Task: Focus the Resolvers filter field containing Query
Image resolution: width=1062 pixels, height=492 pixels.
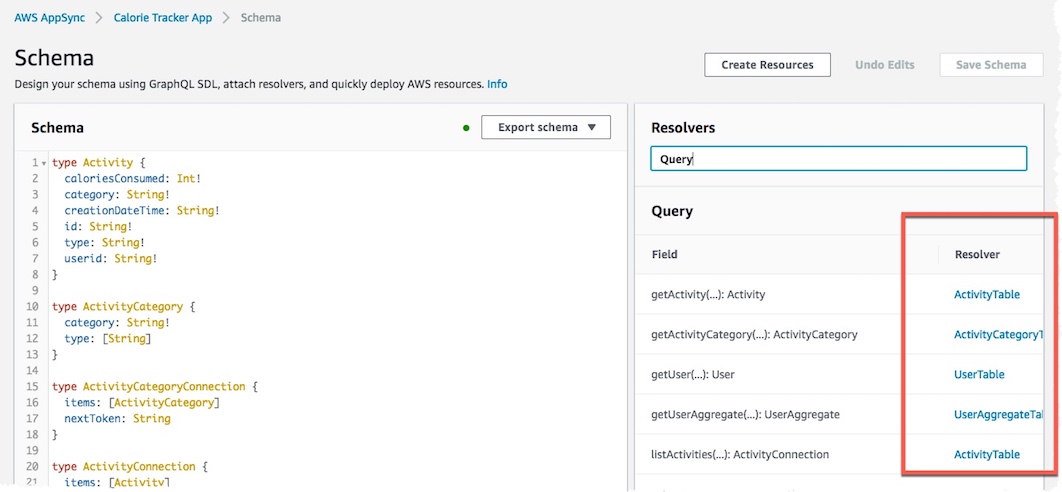Action: click(x=838, y=159)
